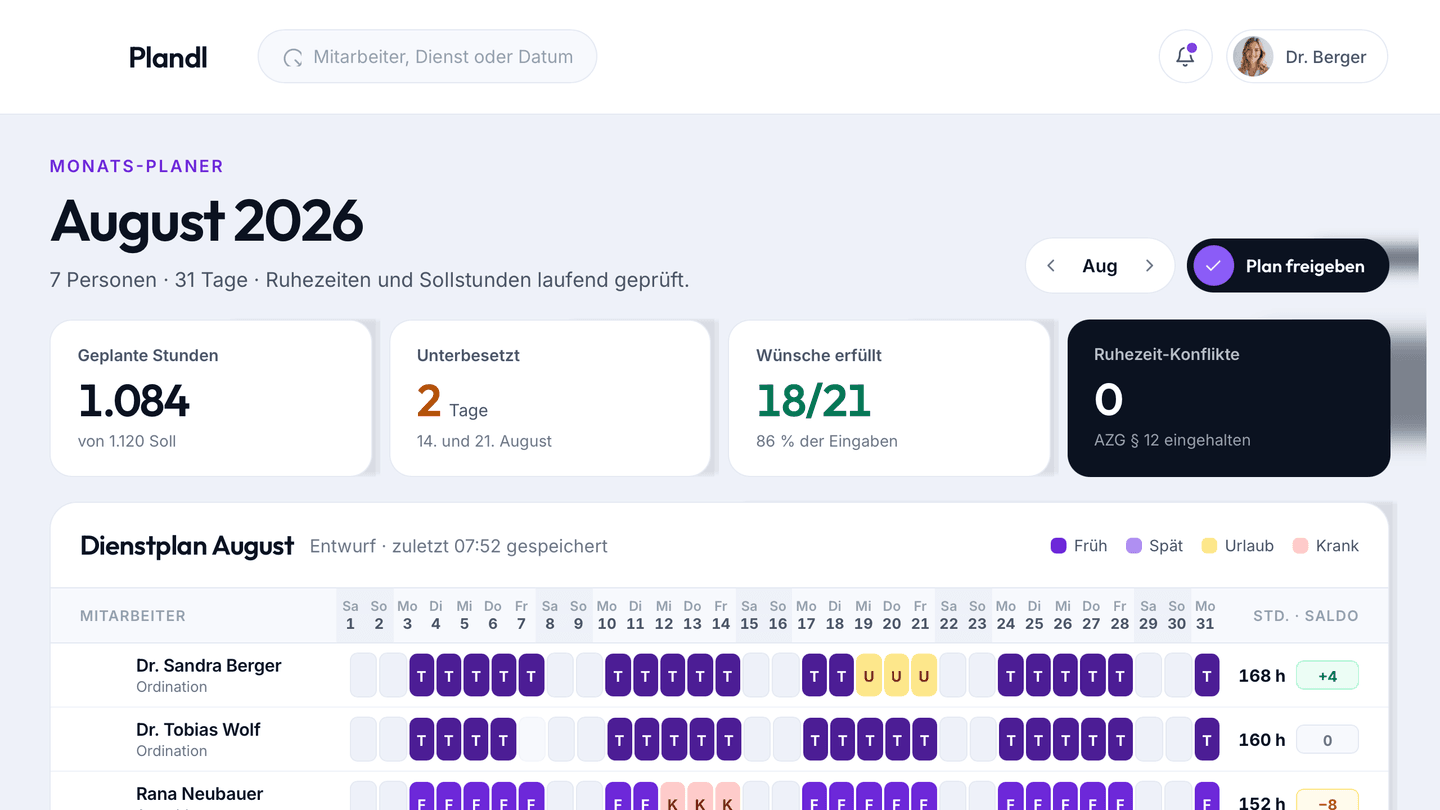Go to the previous month arrow
This screenshot has height=810, width=1440.
pyautogui.click(x=1051, y=266)
